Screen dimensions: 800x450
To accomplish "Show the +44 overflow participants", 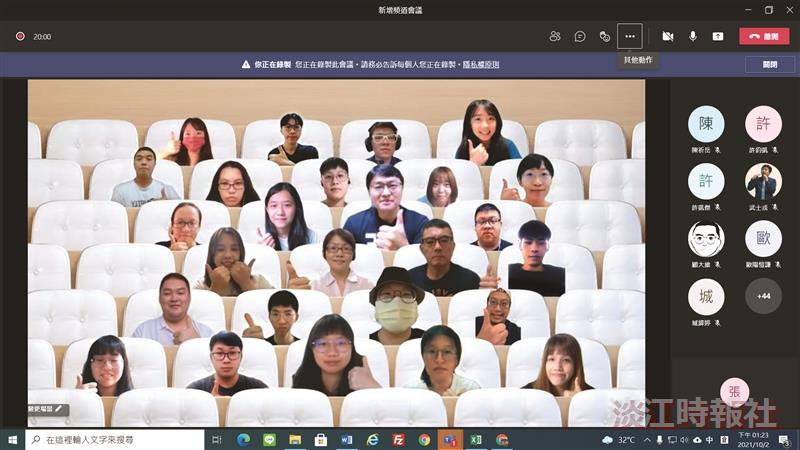I will click(763, 296).
